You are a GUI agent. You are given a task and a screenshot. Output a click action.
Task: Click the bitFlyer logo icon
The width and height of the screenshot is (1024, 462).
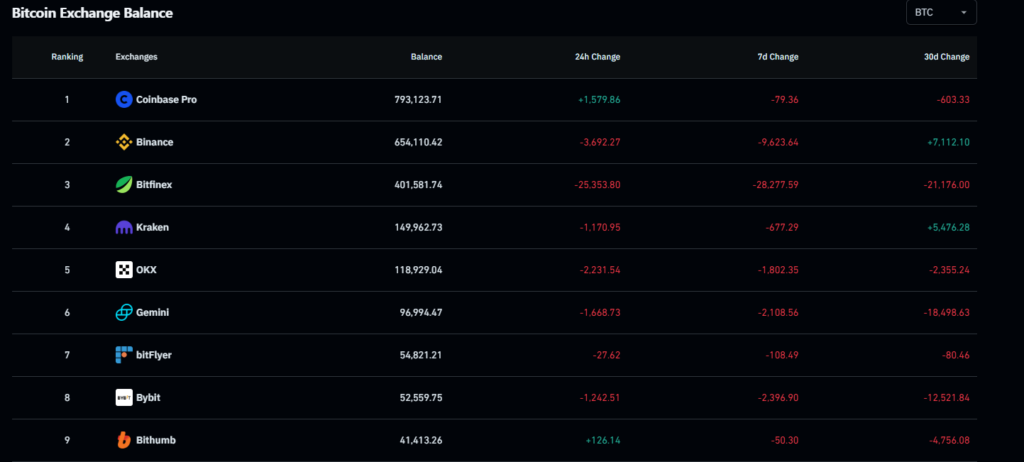click(124, 355)
